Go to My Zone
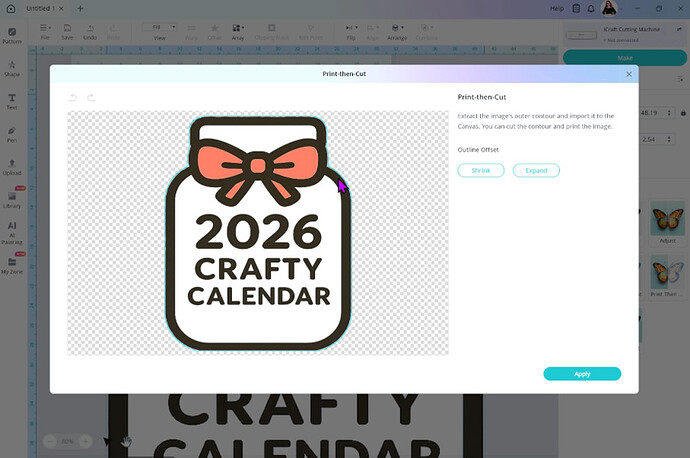 [x=12, y=265]
